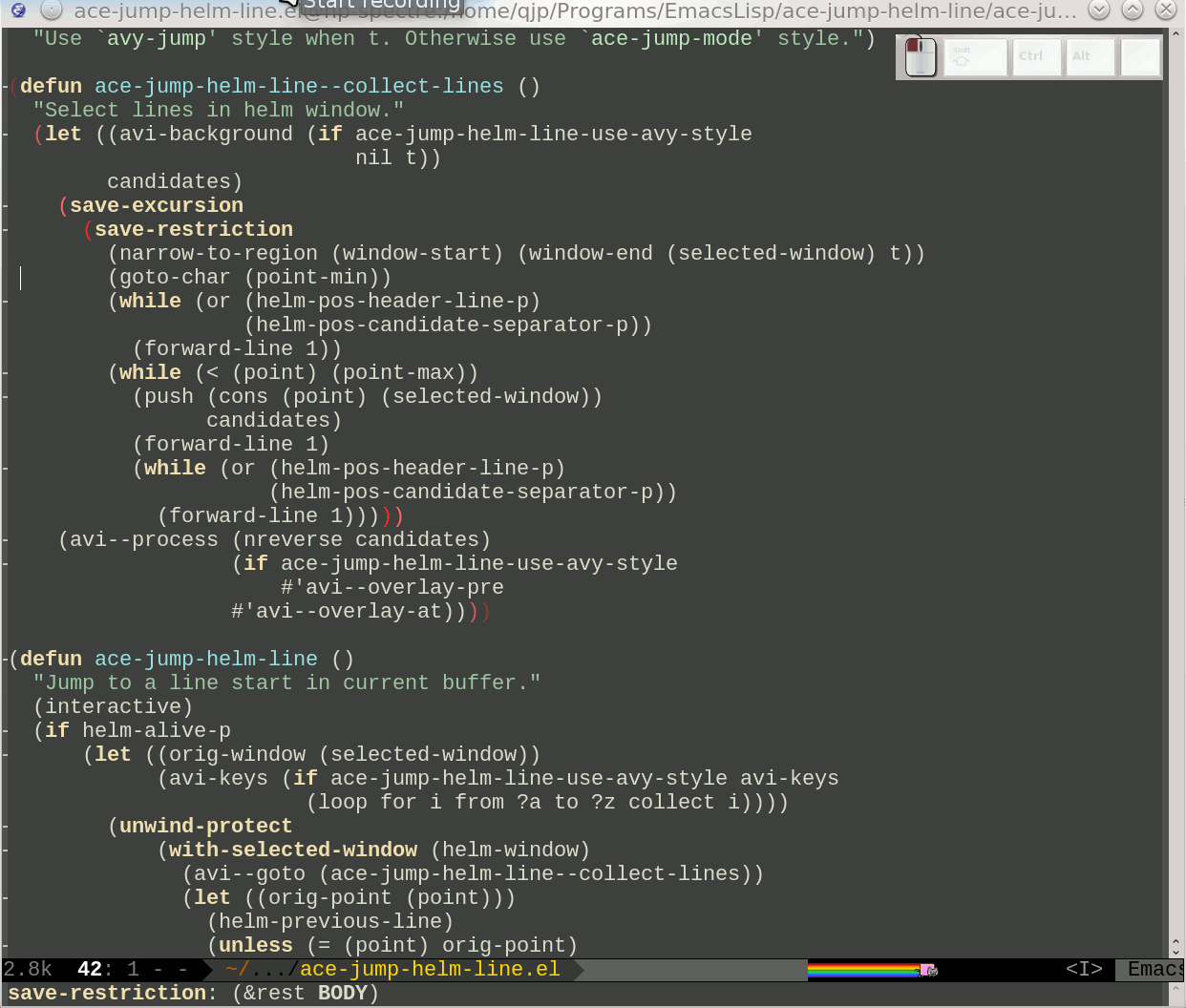Image resolution: width=1186 pixels, height=1008 pixels.
Task: Click the ace-jump-helm-line.el buffer name
Action: pyautogui.click(x=430, y=970)
